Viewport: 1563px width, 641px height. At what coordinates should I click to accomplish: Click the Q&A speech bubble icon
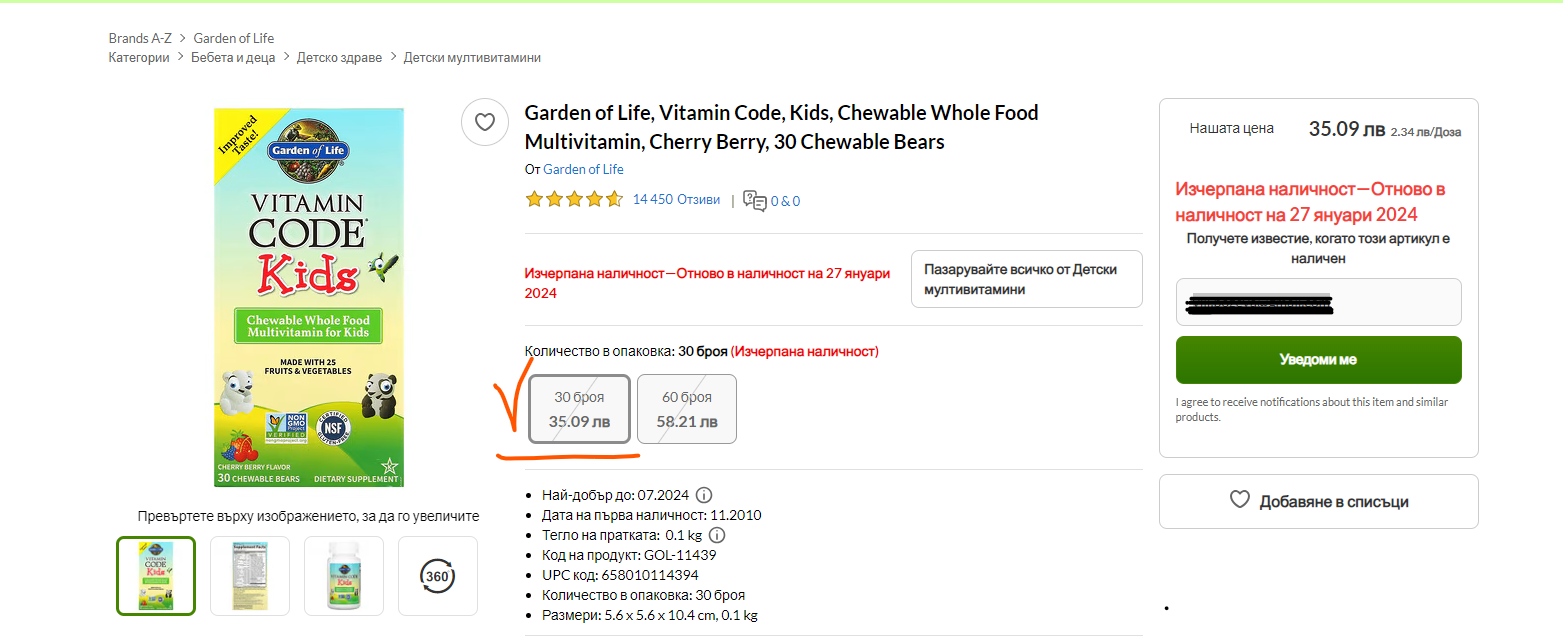tap(755, 200)
